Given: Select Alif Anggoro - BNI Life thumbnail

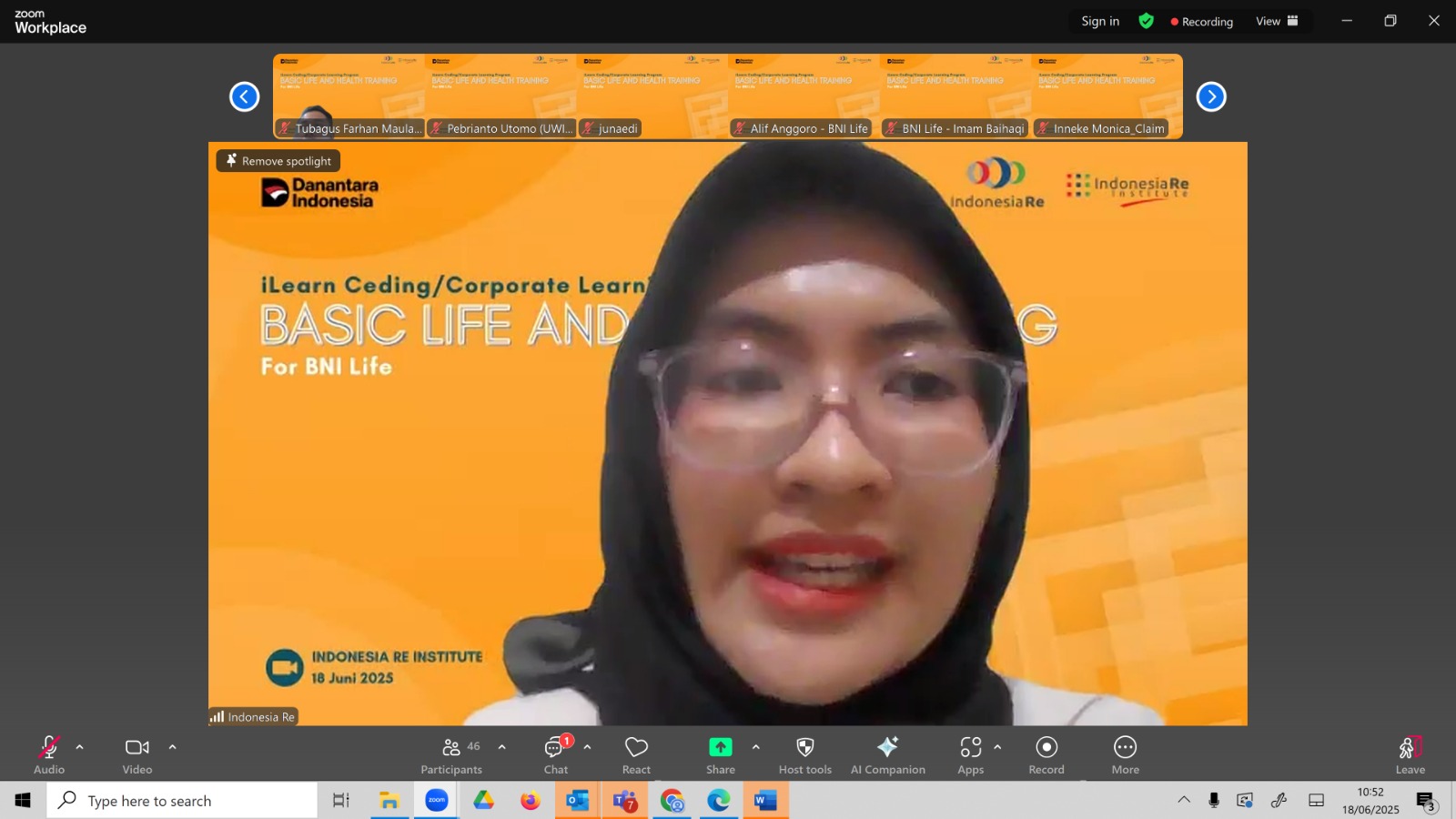Looking at the screenshot, I should coord(804,96).
